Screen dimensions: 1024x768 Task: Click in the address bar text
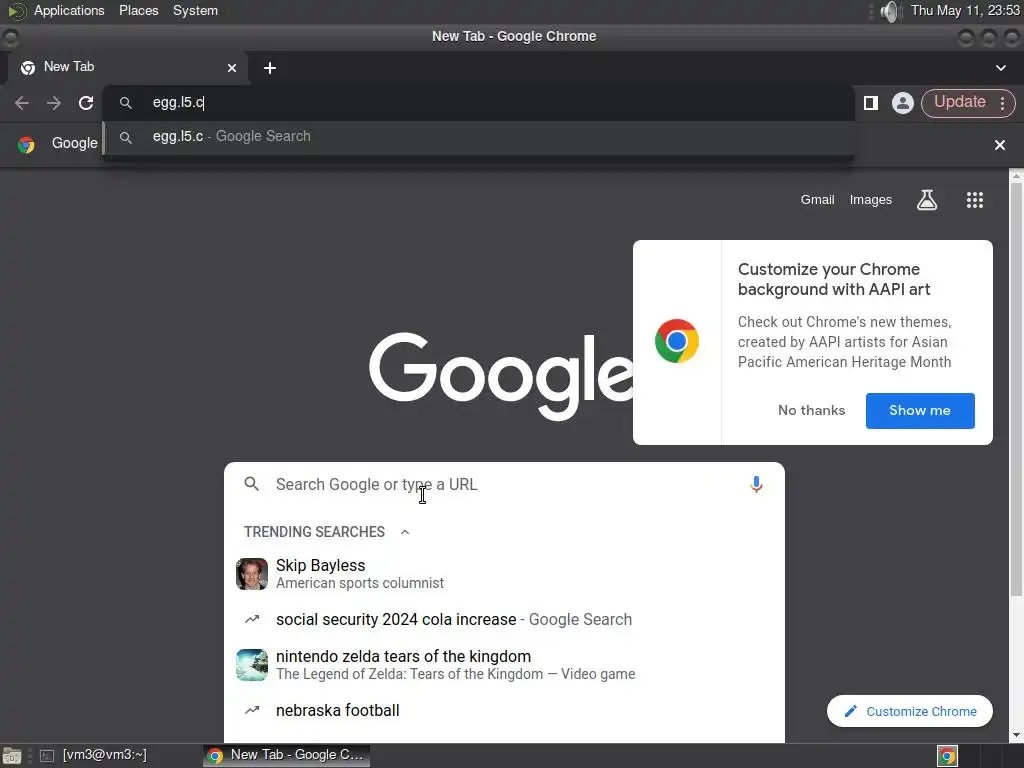click(x=178, y=103)
